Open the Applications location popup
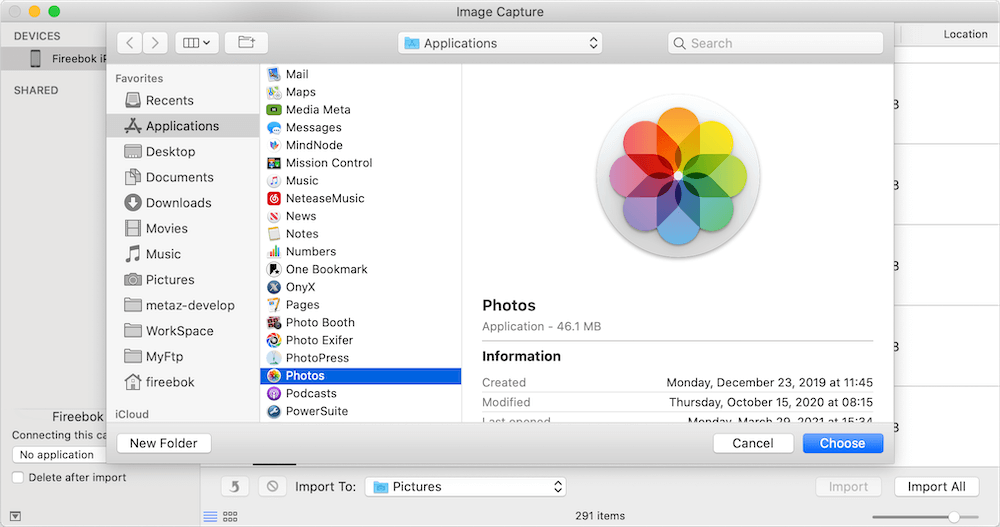1000x527 pixels. pyautogui.click(x=500, y=43)
